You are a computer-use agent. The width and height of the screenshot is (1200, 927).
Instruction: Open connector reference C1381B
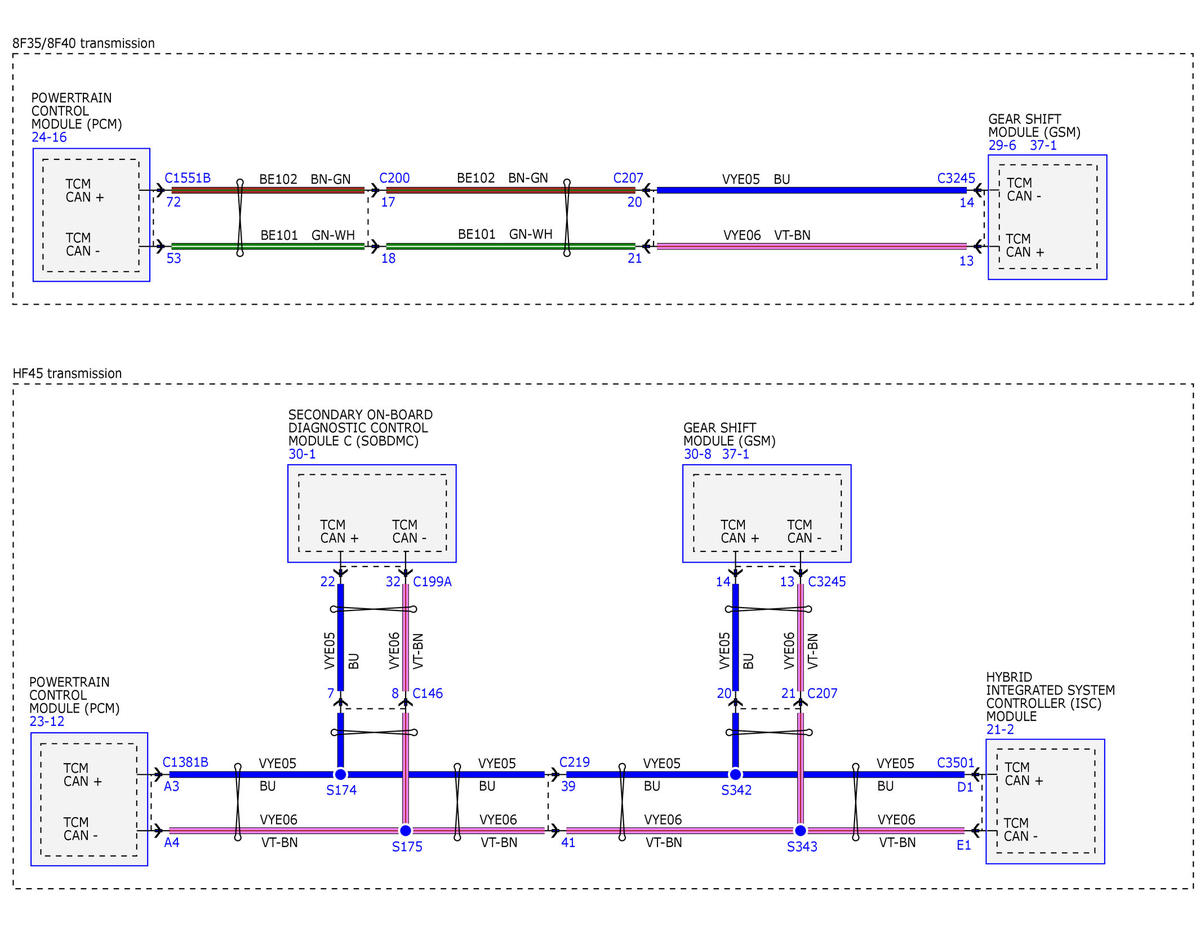pos(186,762)
